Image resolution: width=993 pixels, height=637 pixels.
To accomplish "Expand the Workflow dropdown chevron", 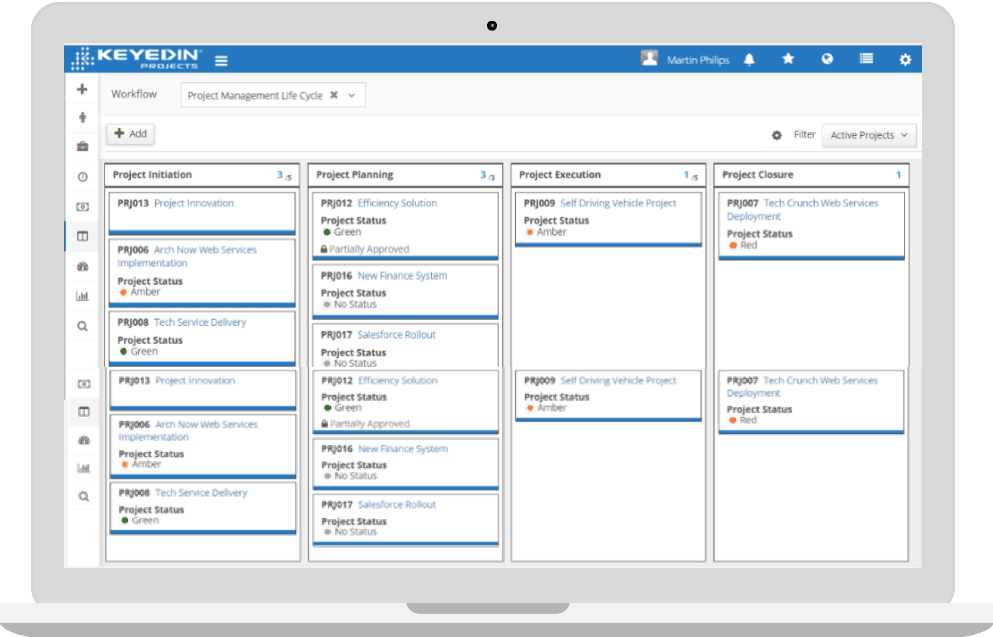I will (351, 96).
